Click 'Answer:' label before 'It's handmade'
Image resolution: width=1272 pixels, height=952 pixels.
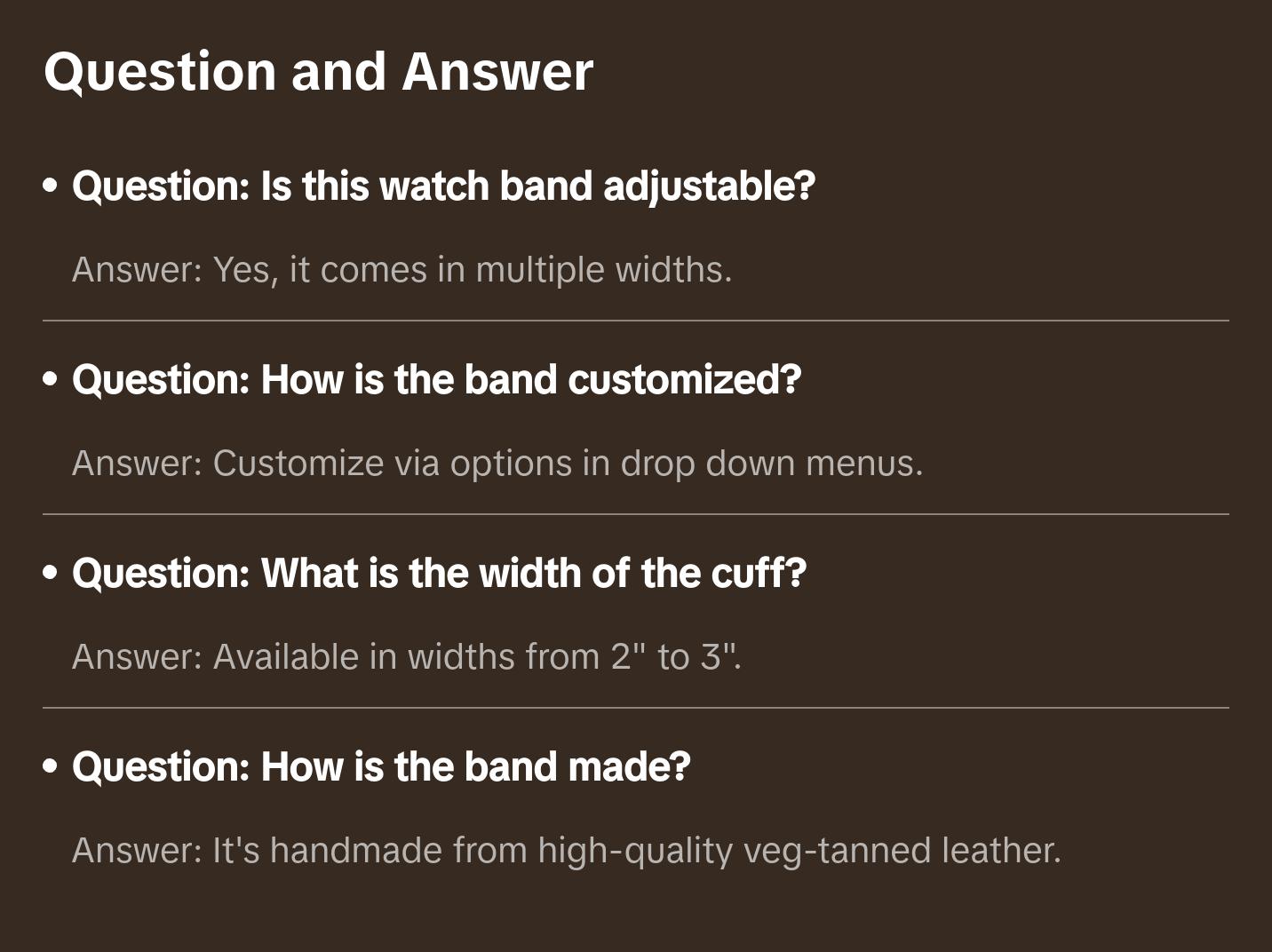pyautogui.click(x=138, y=851)
